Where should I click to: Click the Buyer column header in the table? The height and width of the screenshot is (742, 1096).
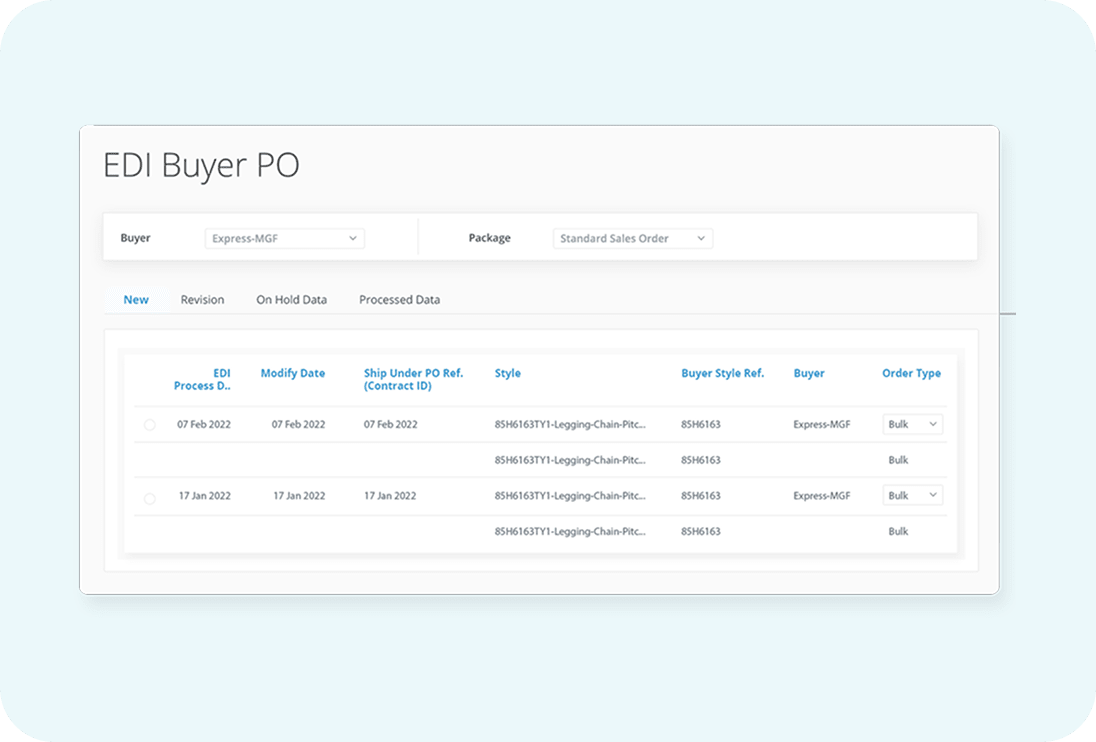tap(809, 374)
